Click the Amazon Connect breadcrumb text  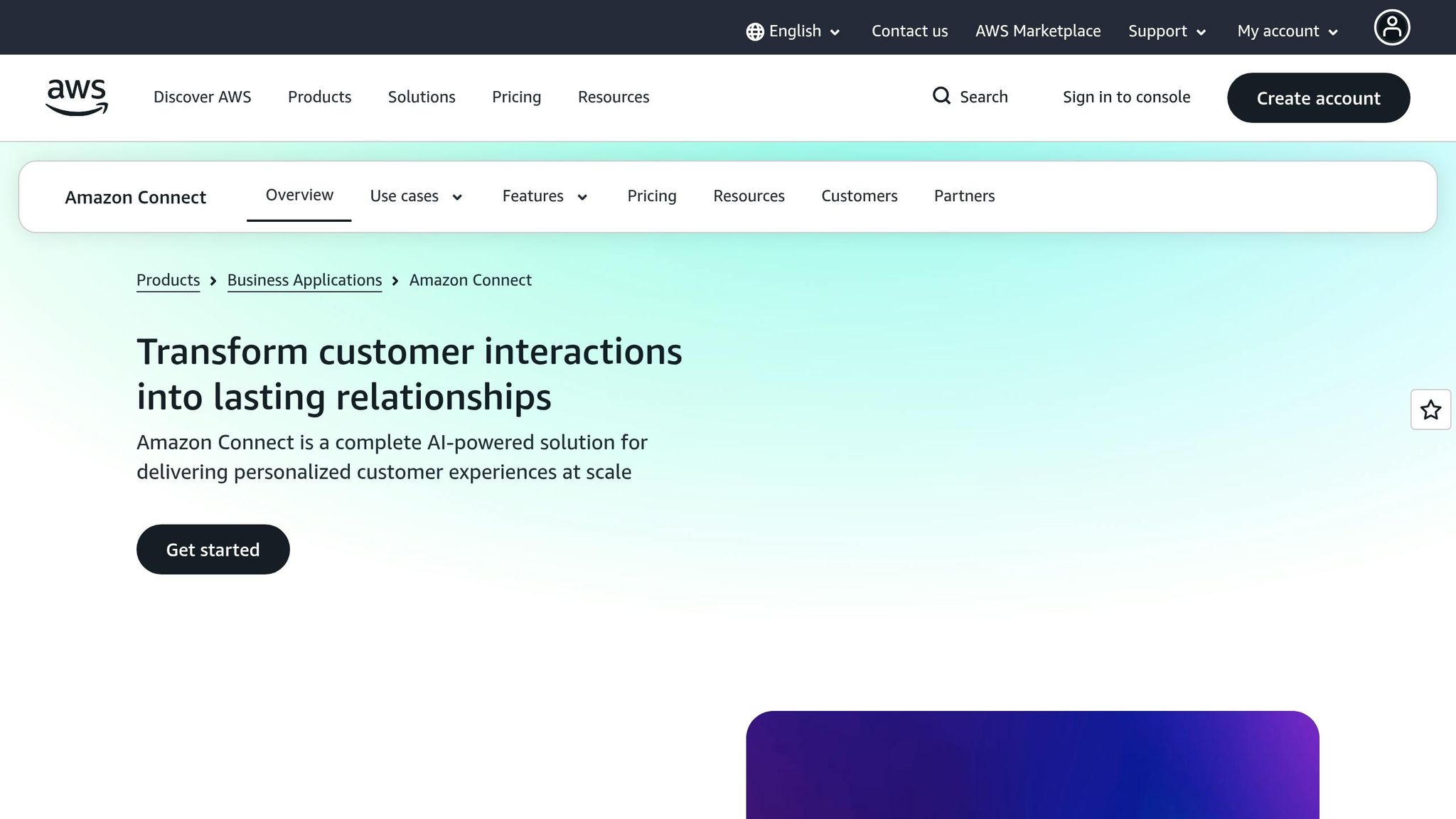(x=471, y=280)
